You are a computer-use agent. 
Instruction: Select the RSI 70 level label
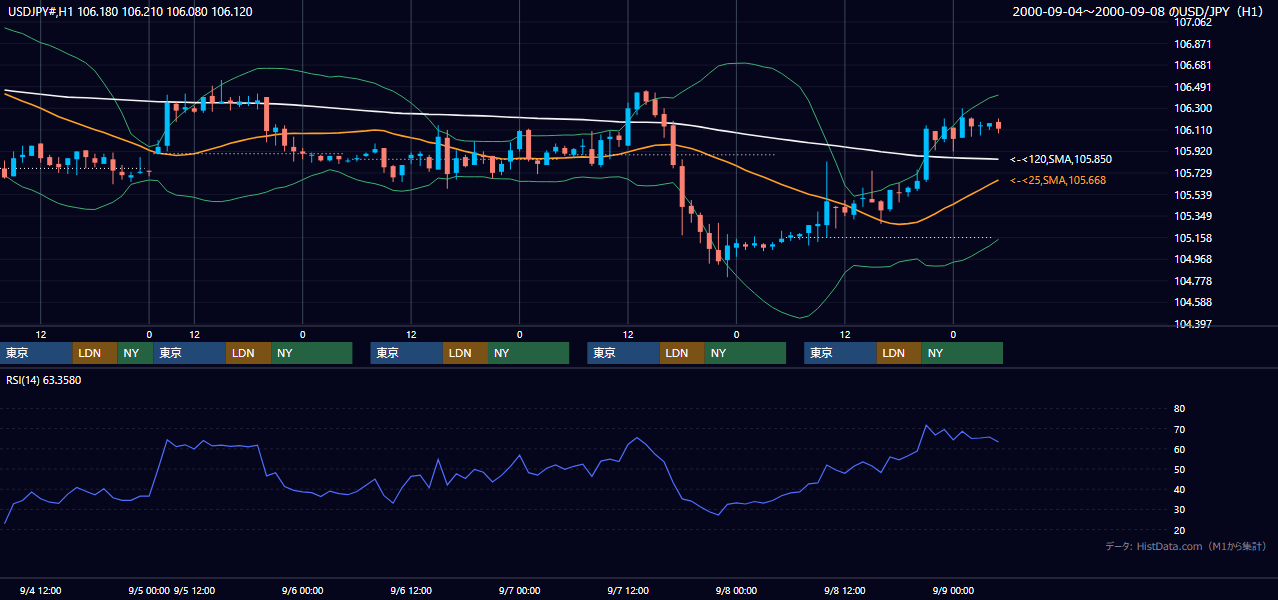1179,429
